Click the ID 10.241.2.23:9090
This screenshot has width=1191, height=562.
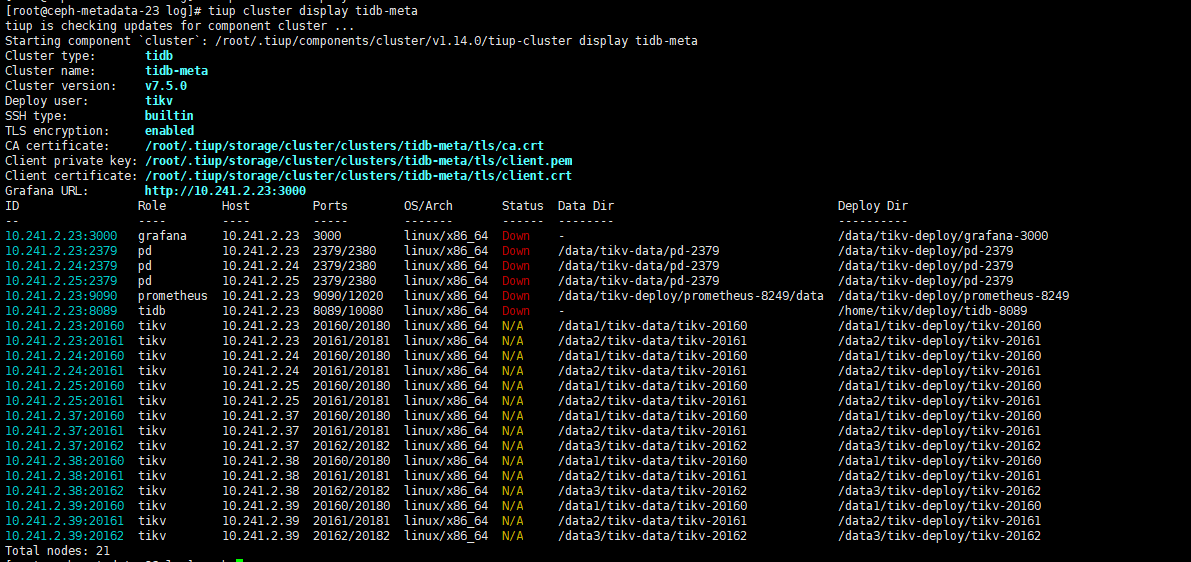pyautogui.click(x=61, y=295)
